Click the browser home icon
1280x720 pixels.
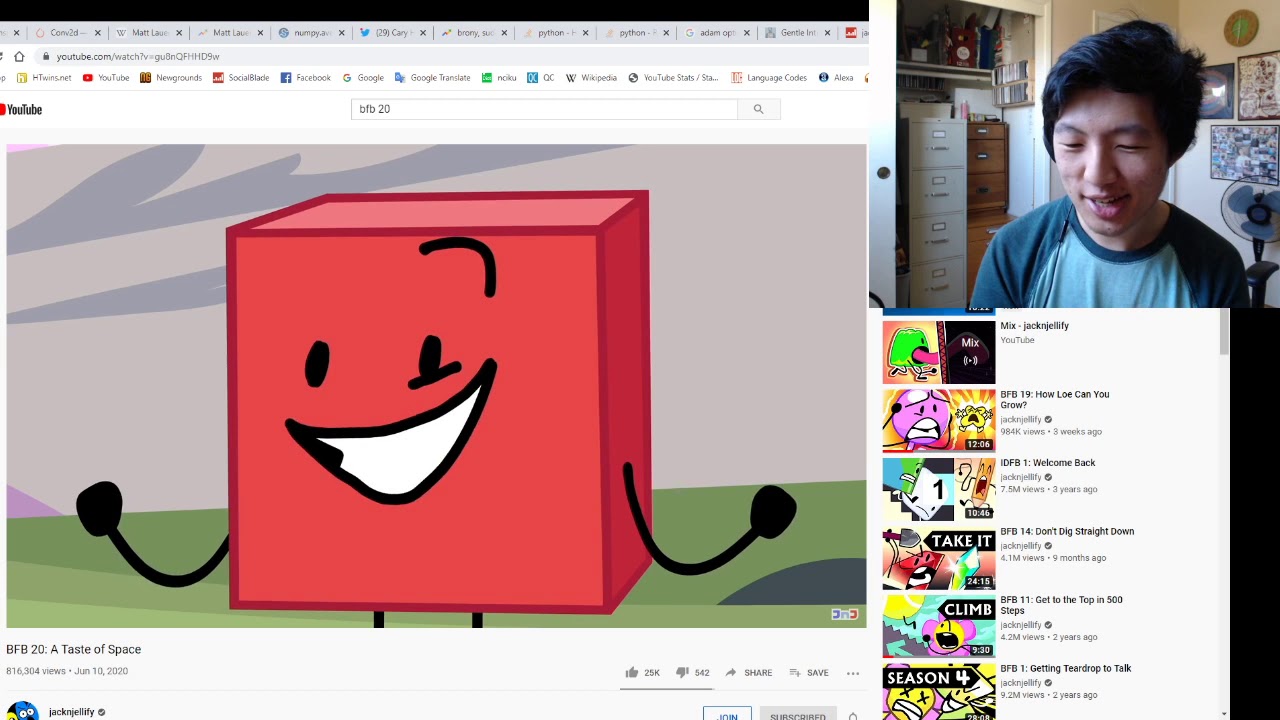[19, 56]
